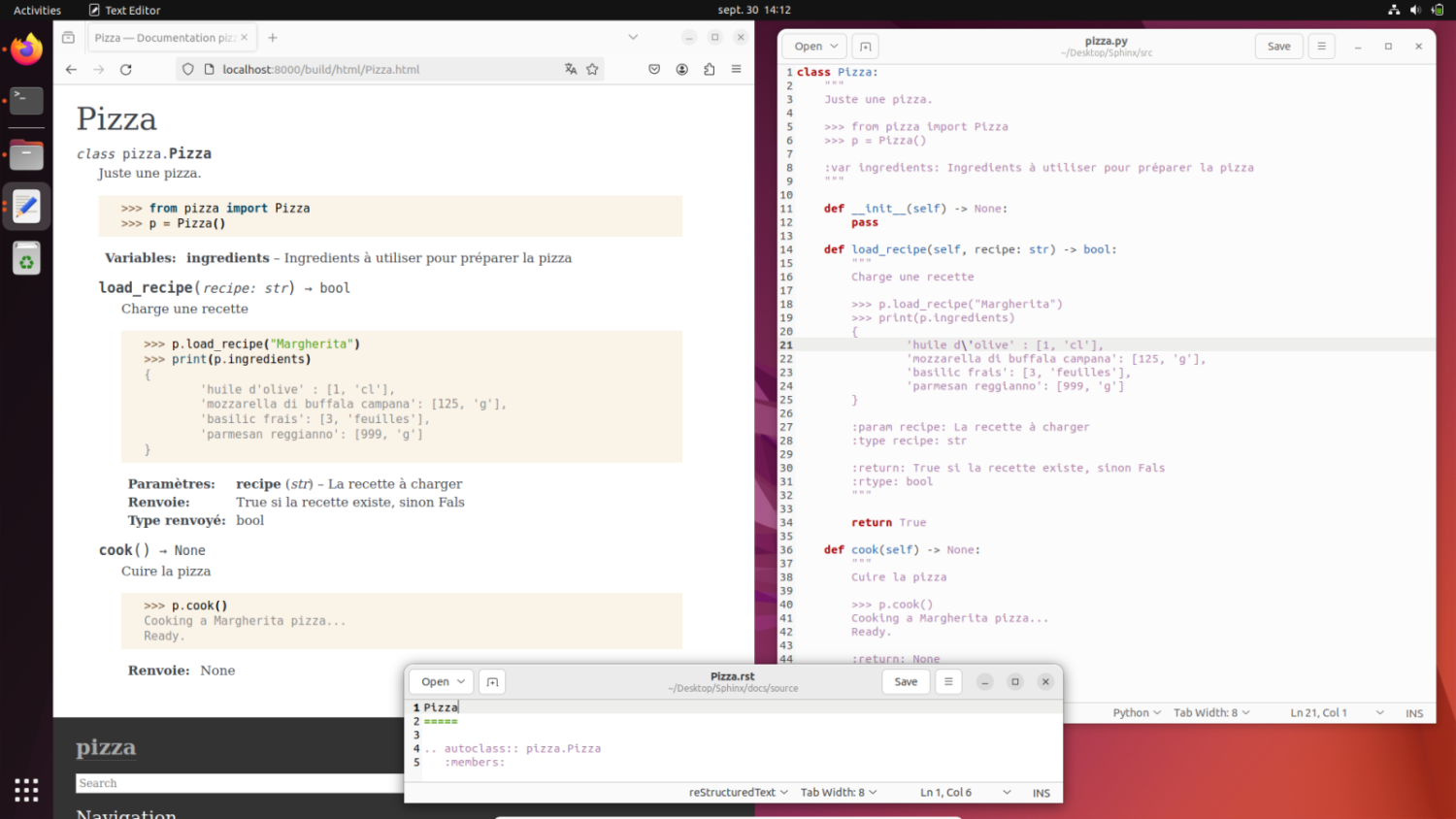Click 'autoclass:: pizza.Pizza' line in Pizza.rst
1456x819 pixels.
point(513,748)
